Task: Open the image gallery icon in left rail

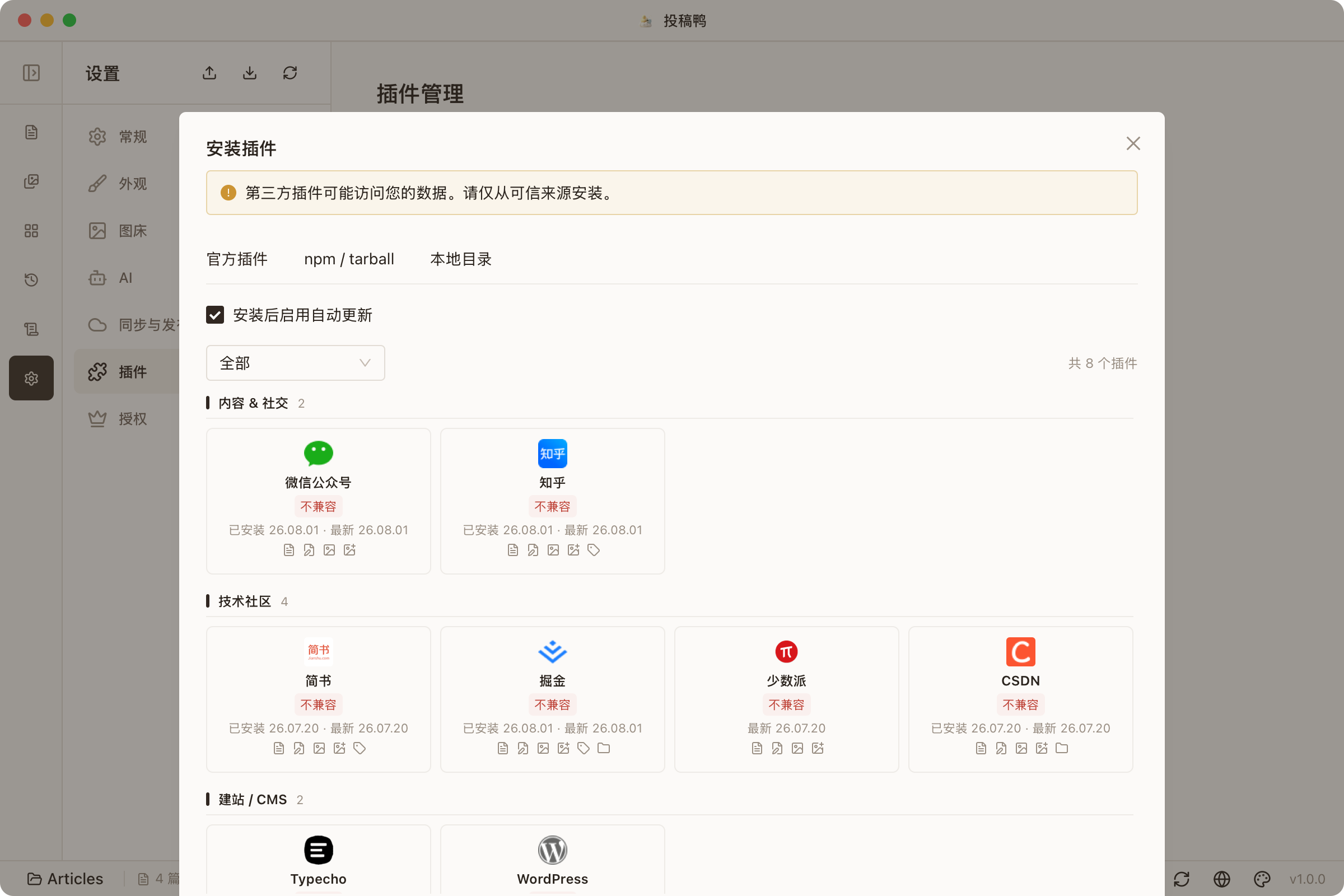Action: pos(31,181)
